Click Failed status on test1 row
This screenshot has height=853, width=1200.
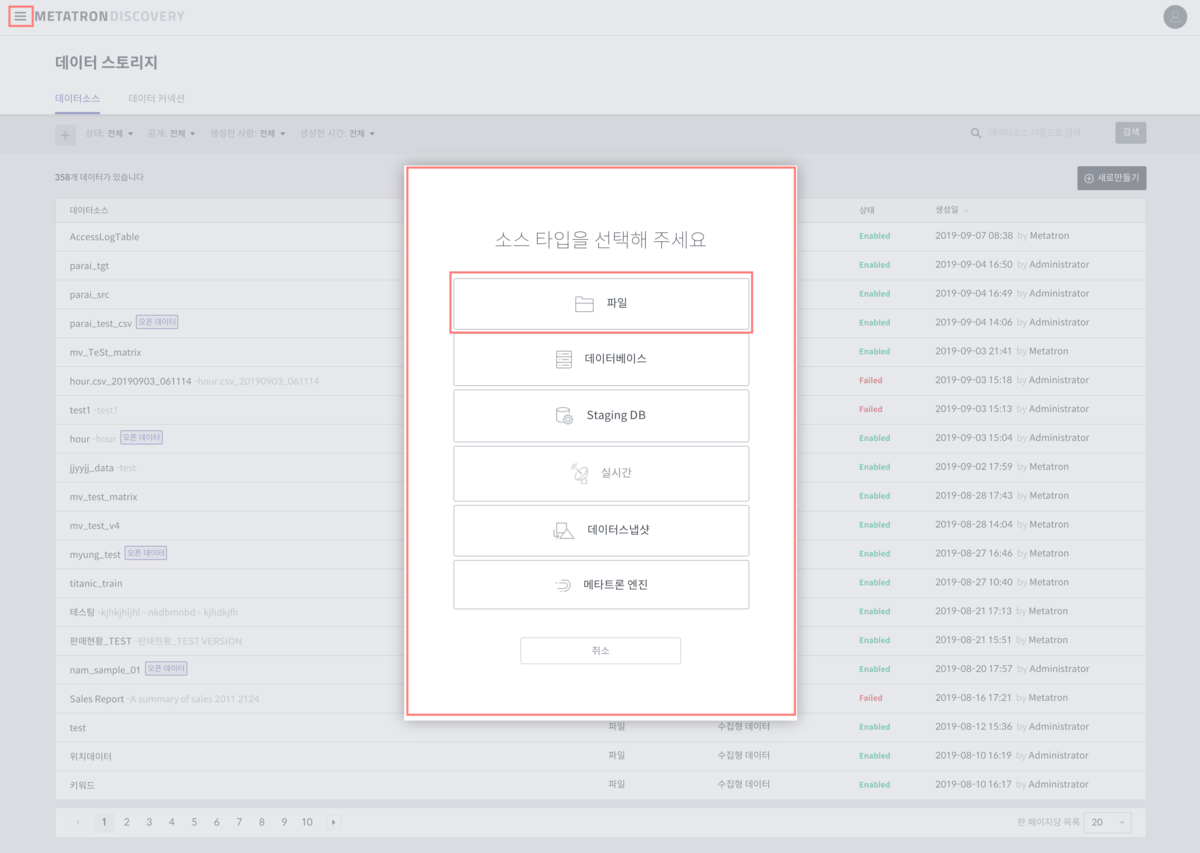[871, 409]
